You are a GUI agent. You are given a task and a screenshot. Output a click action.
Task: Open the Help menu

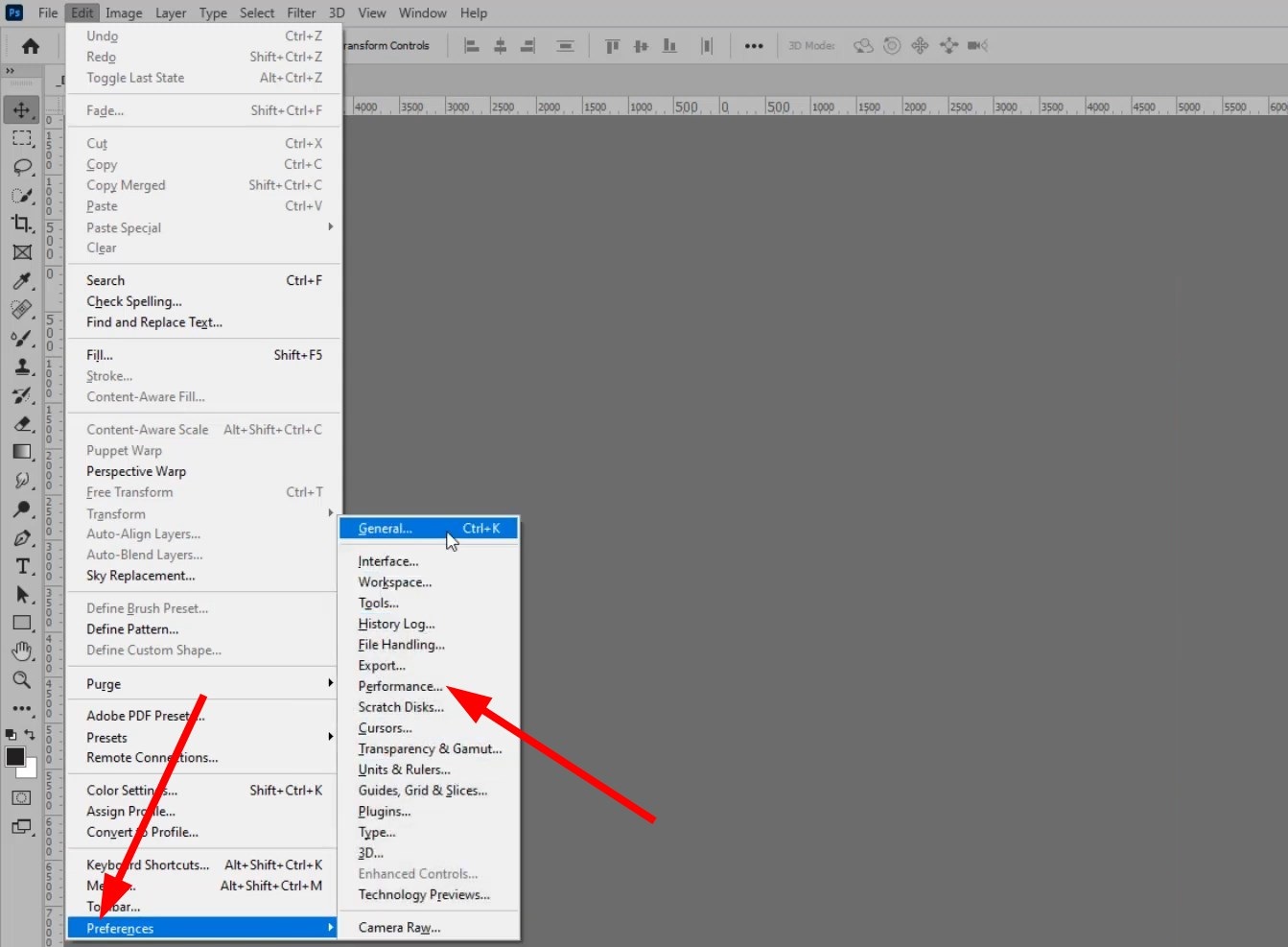pos(474,12)
